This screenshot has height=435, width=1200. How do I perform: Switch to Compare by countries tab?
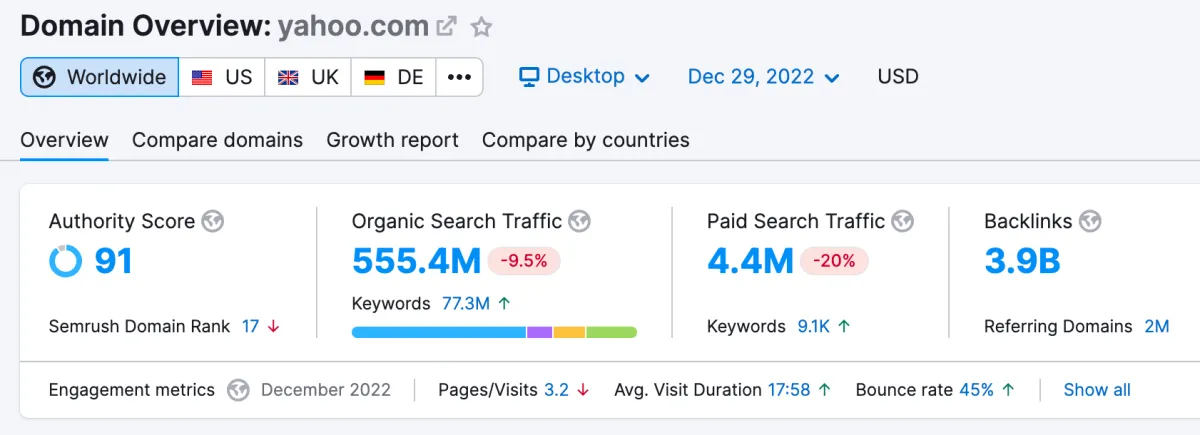tap(586, 140)
